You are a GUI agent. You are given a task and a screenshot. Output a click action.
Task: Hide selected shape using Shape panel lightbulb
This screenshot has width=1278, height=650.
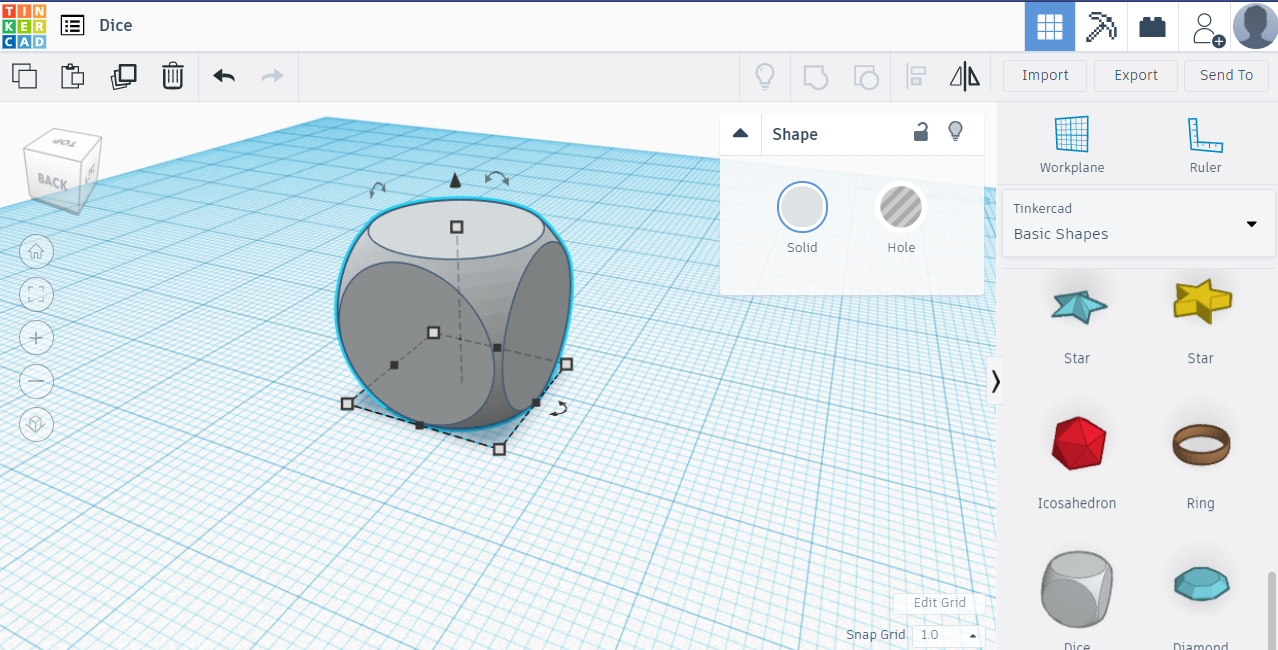[955, 132]
